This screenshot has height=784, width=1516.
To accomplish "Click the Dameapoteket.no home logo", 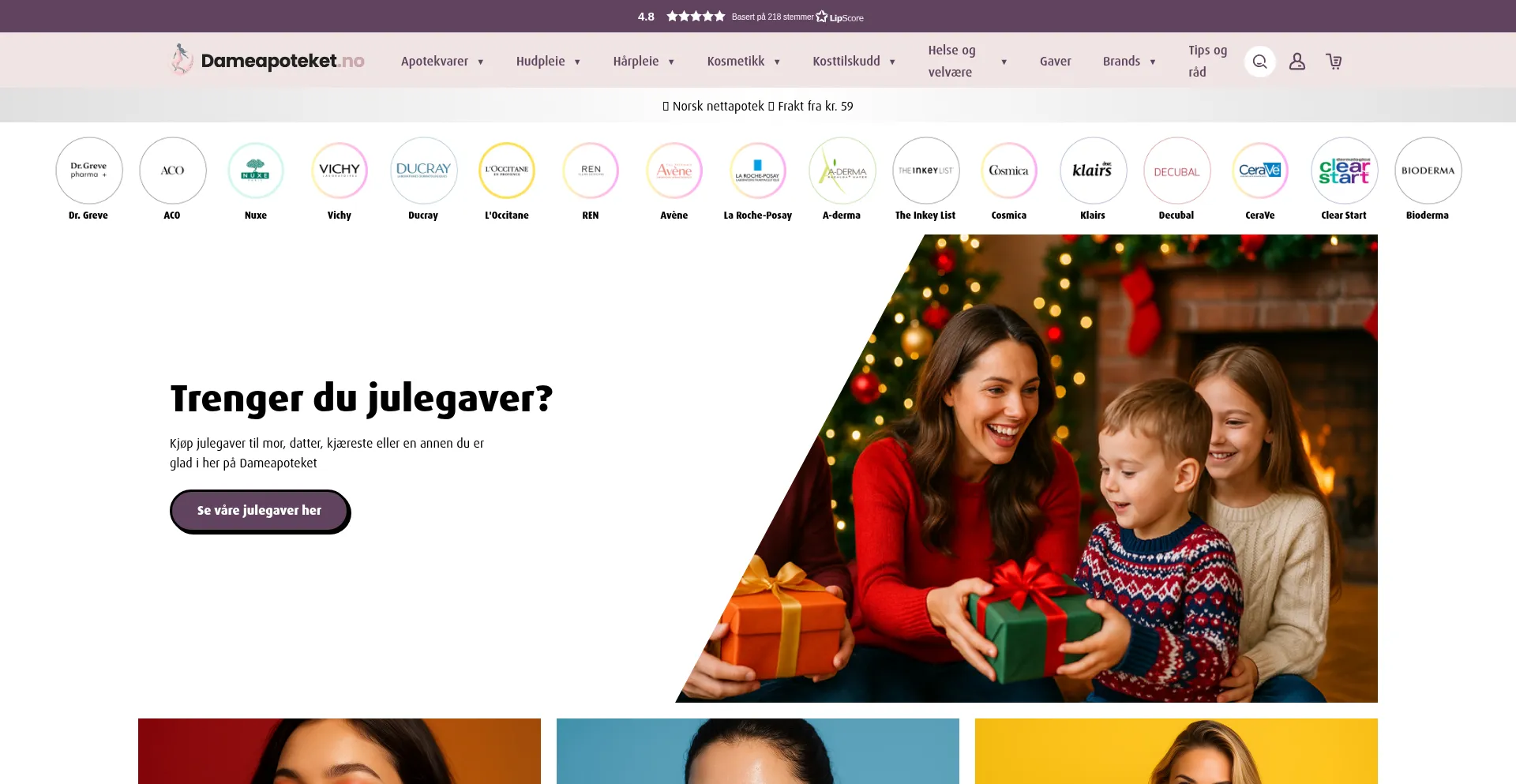I will (x=268, y=61).
